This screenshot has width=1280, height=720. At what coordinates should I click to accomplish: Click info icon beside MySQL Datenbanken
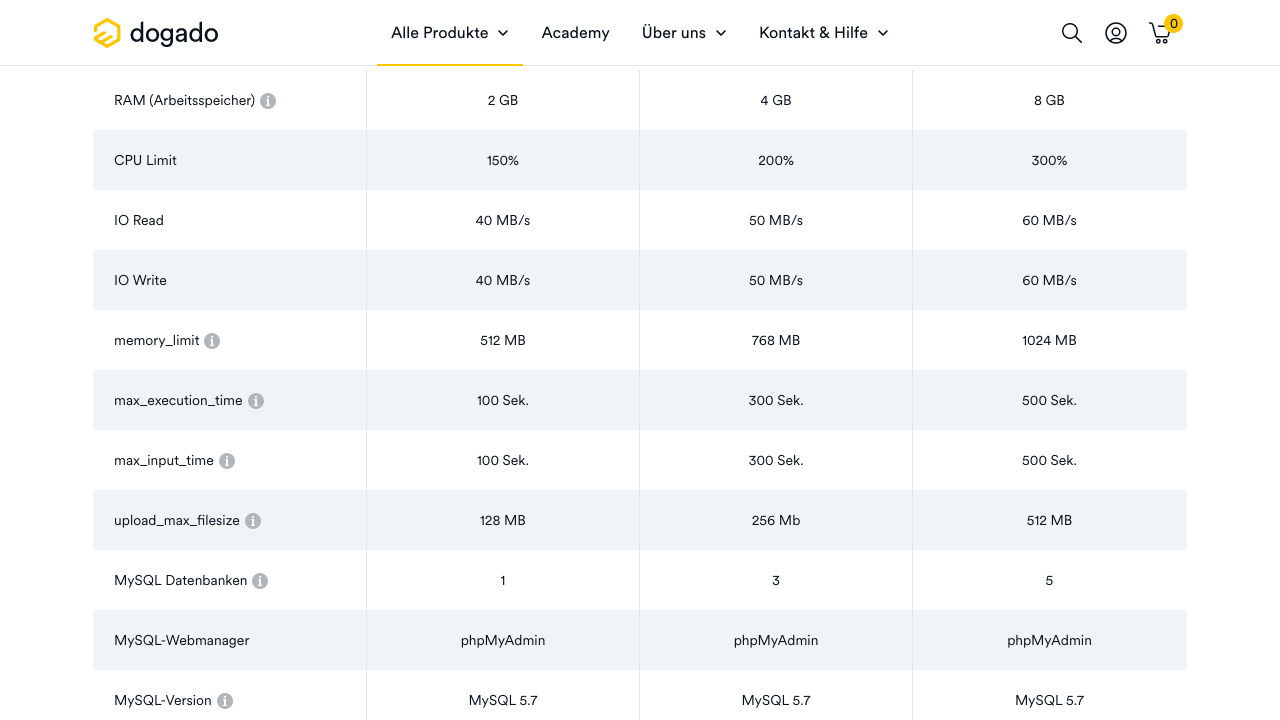pyautogui.click(x=260, y=581)
